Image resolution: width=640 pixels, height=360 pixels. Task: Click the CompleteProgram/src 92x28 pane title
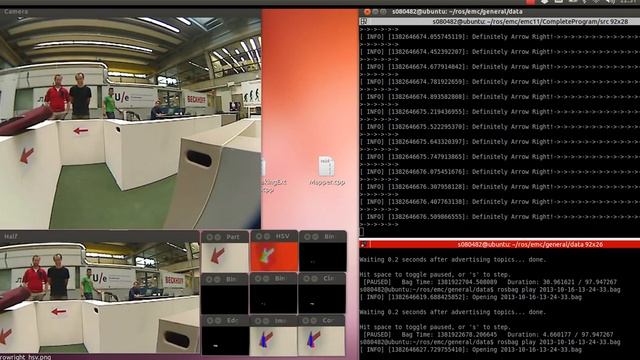(530, 22)
